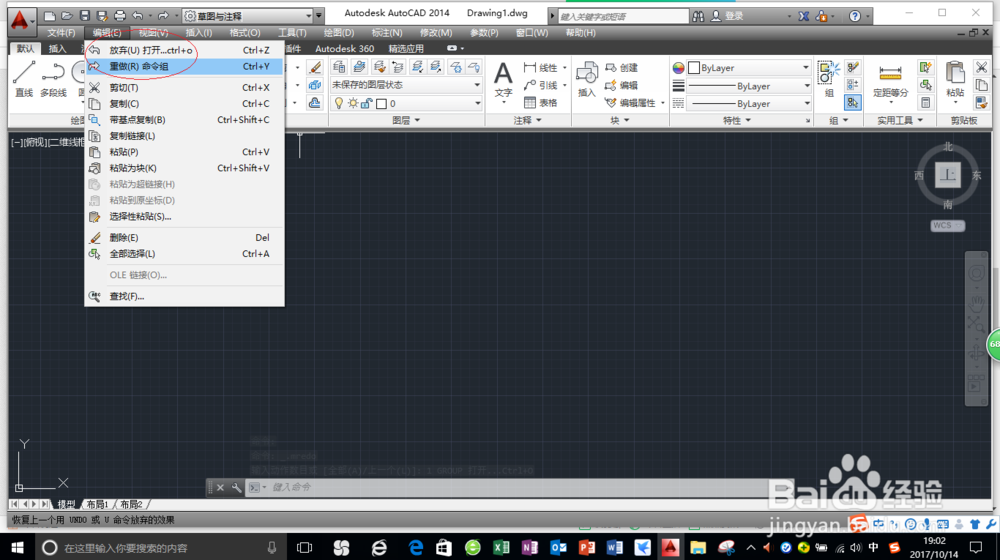Image resolution: width=1000 pixels, height=560 pixels.
Task: Expand the 特性 panel title
Action: pyautogui.click(x=737, y=121)
